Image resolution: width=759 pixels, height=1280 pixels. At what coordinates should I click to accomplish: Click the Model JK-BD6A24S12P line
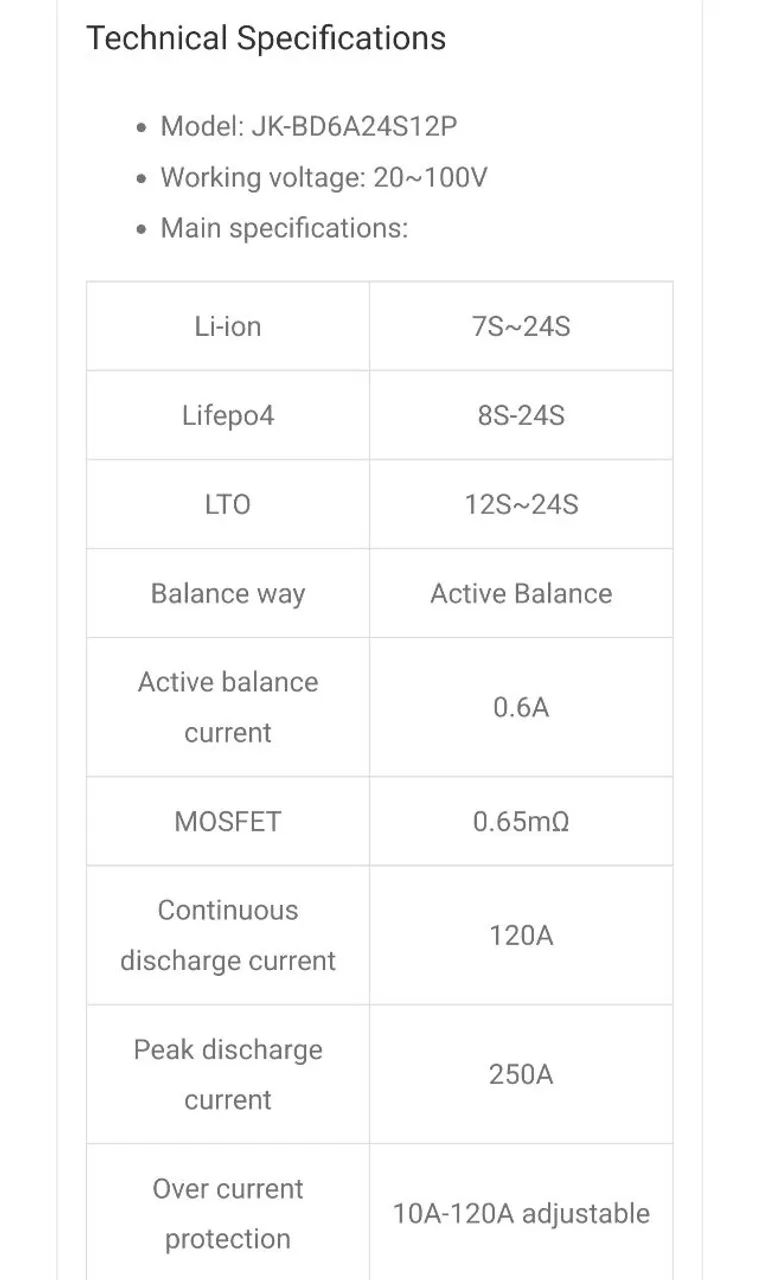(309, 127)
